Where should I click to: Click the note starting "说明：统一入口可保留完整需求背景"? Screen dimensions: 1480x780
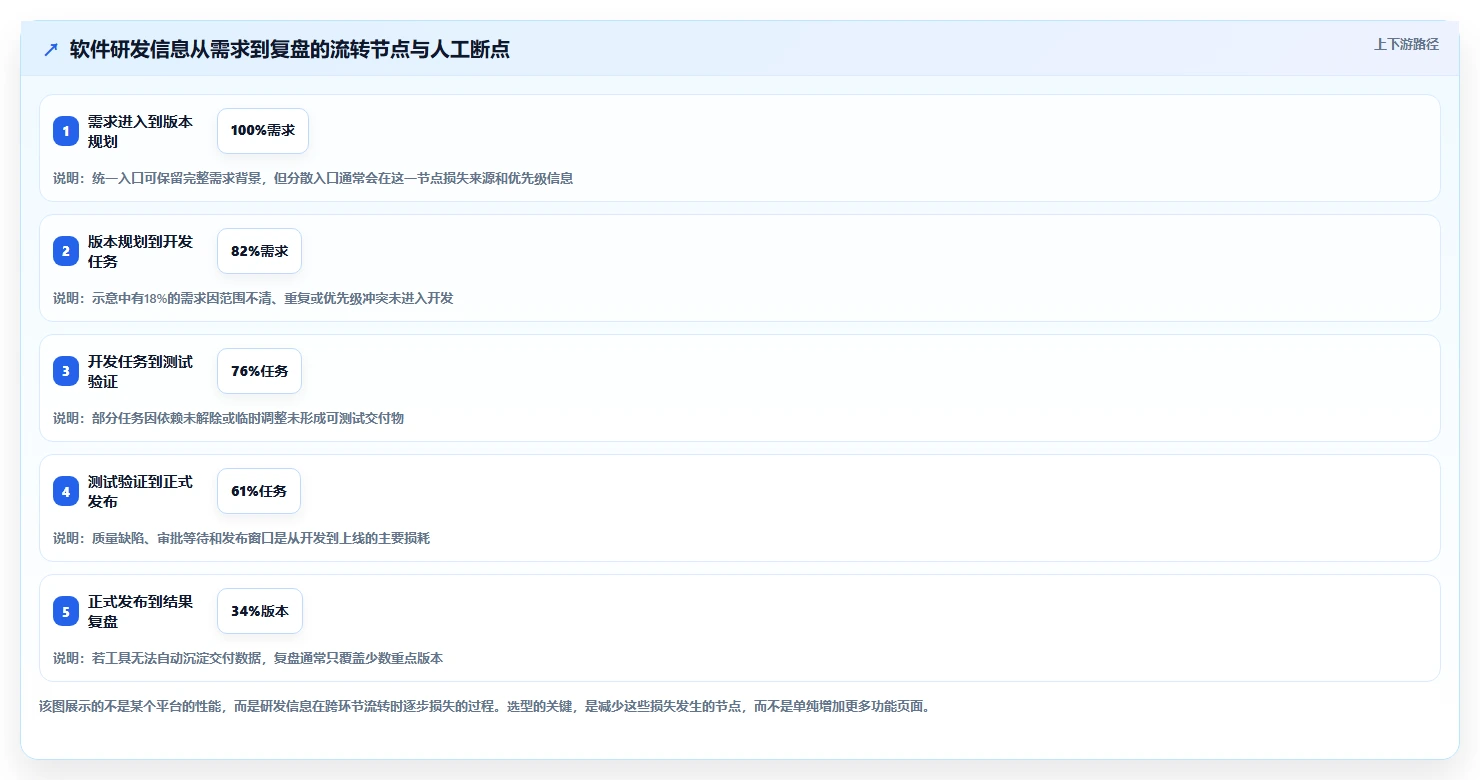[x=313, y=178]
